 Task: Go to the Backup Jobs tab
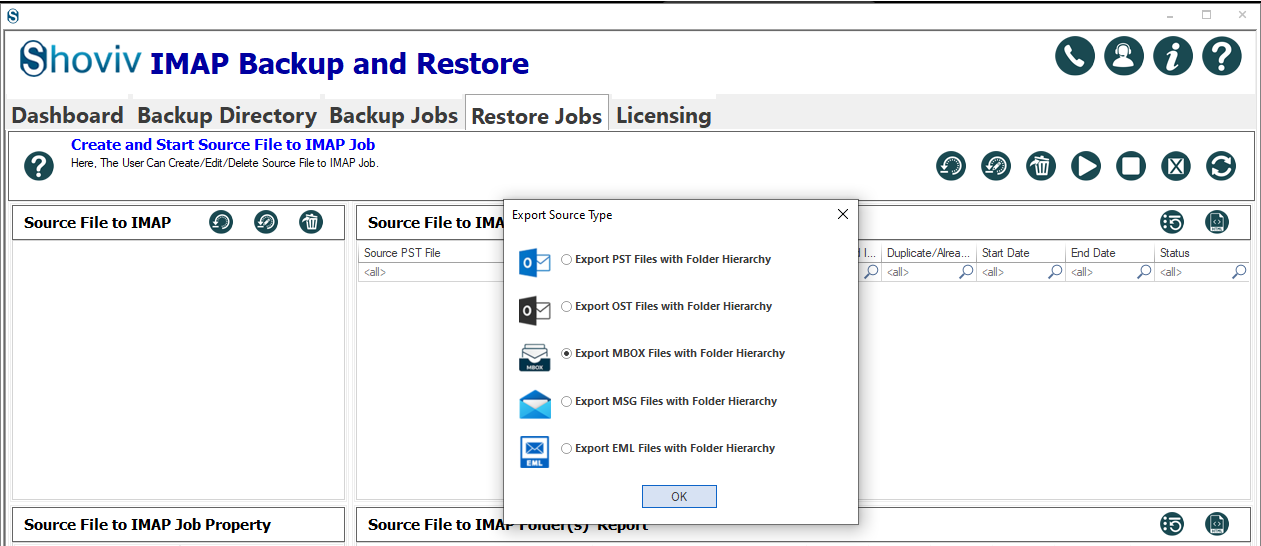point(393,115)
